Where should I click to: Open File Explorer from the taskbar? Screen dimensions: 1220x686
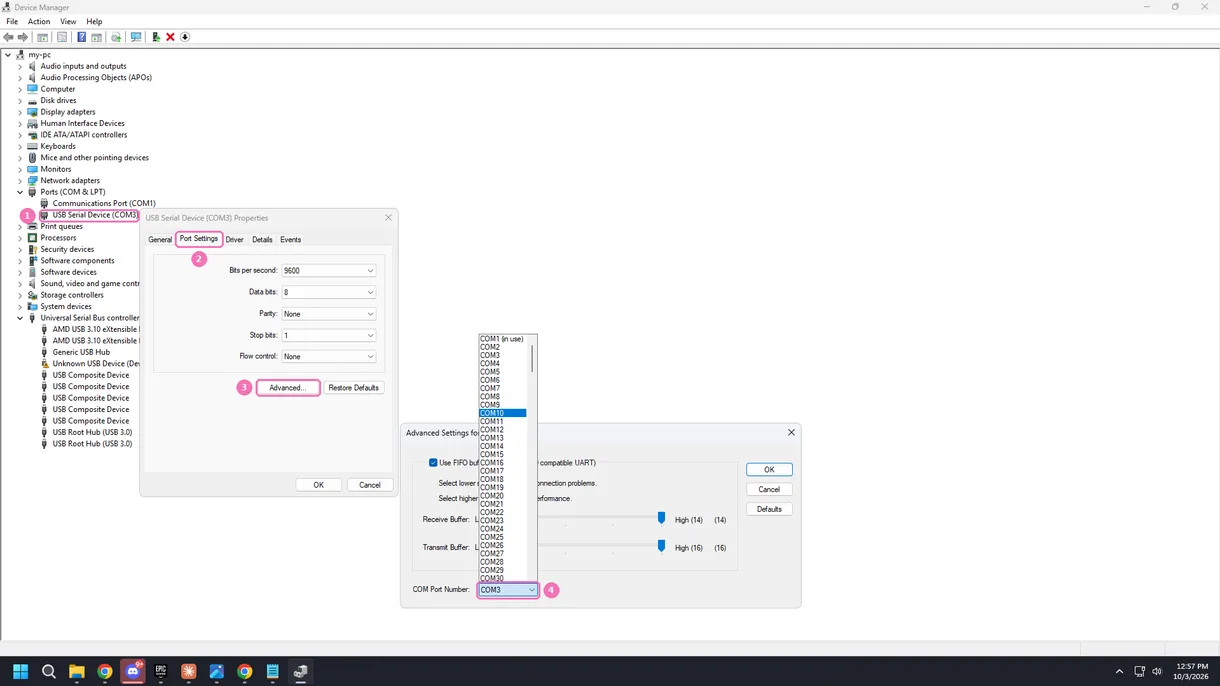point(76,672)
